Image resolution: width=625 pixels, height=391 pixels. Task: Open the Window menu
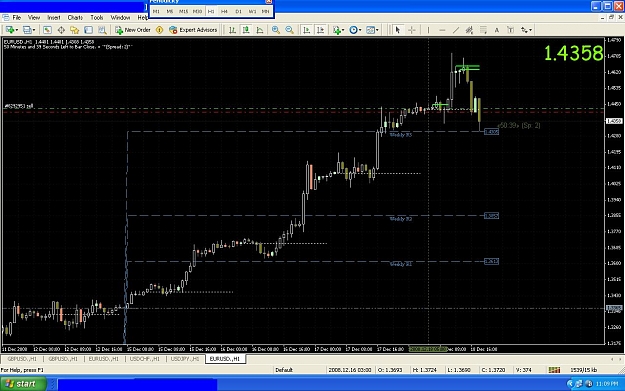tap(120, 18)
